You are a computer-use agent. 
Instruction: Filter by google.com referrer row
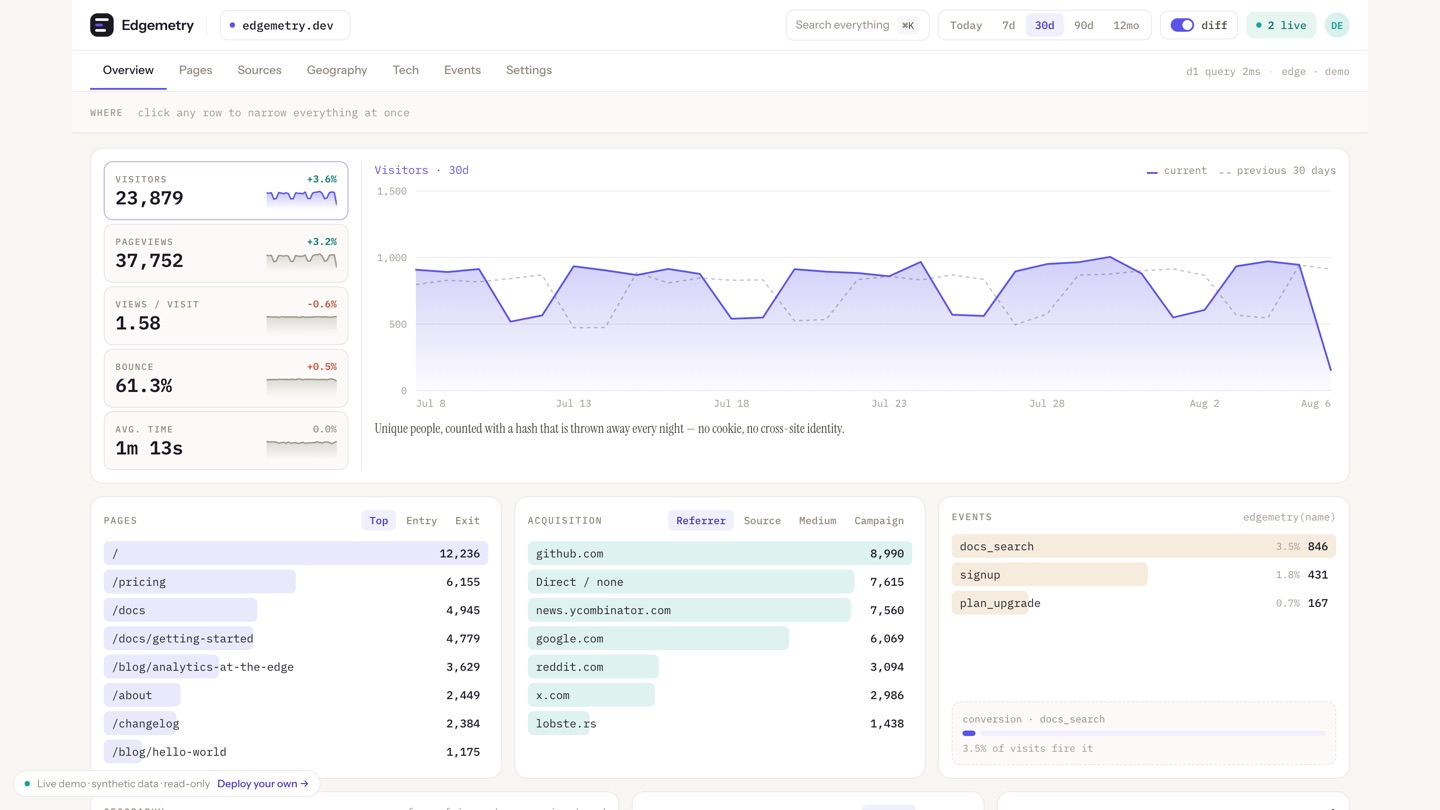[720, 638]
